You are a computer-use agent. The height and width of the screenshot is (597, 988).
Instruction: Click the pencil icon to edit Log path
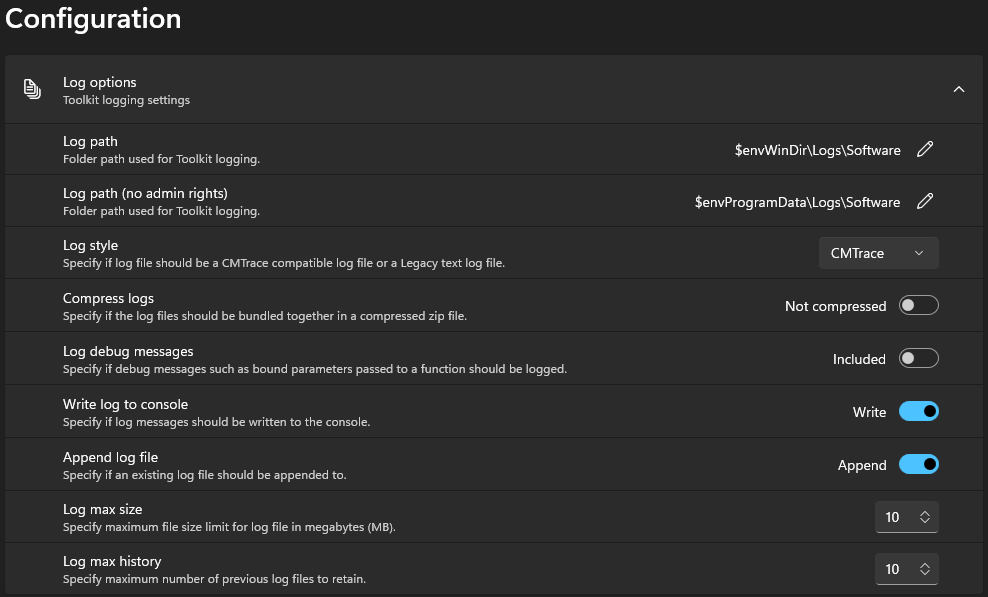click(x=924, y=149)
